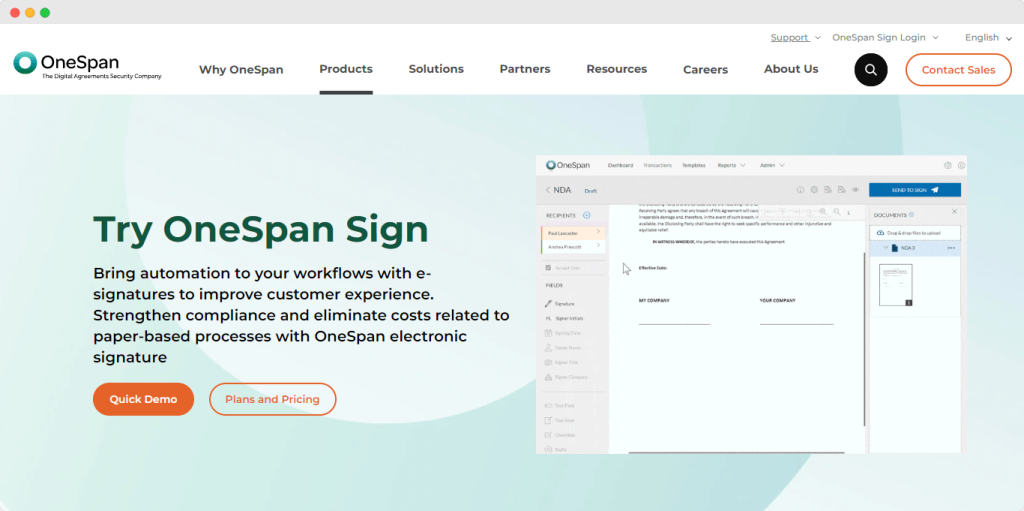Click the Quick Demo button
This screenshot has height=511, width=1024.
144,399
